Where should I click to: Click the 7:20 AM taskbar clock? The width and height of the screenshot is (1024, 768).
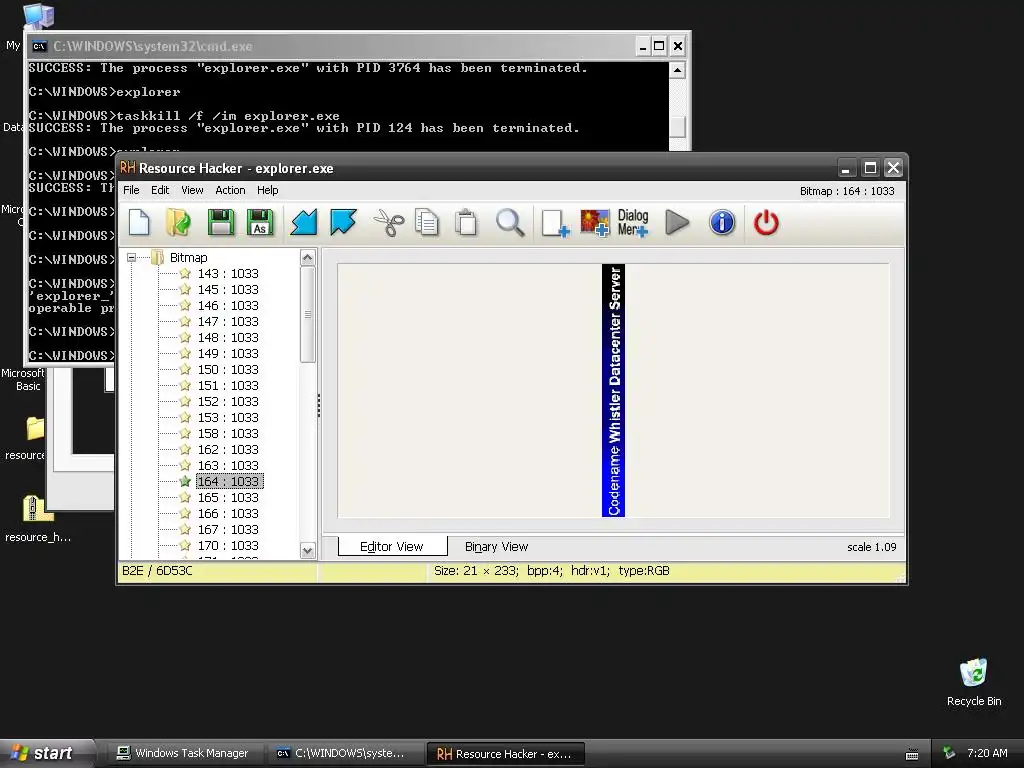point(987,753)
